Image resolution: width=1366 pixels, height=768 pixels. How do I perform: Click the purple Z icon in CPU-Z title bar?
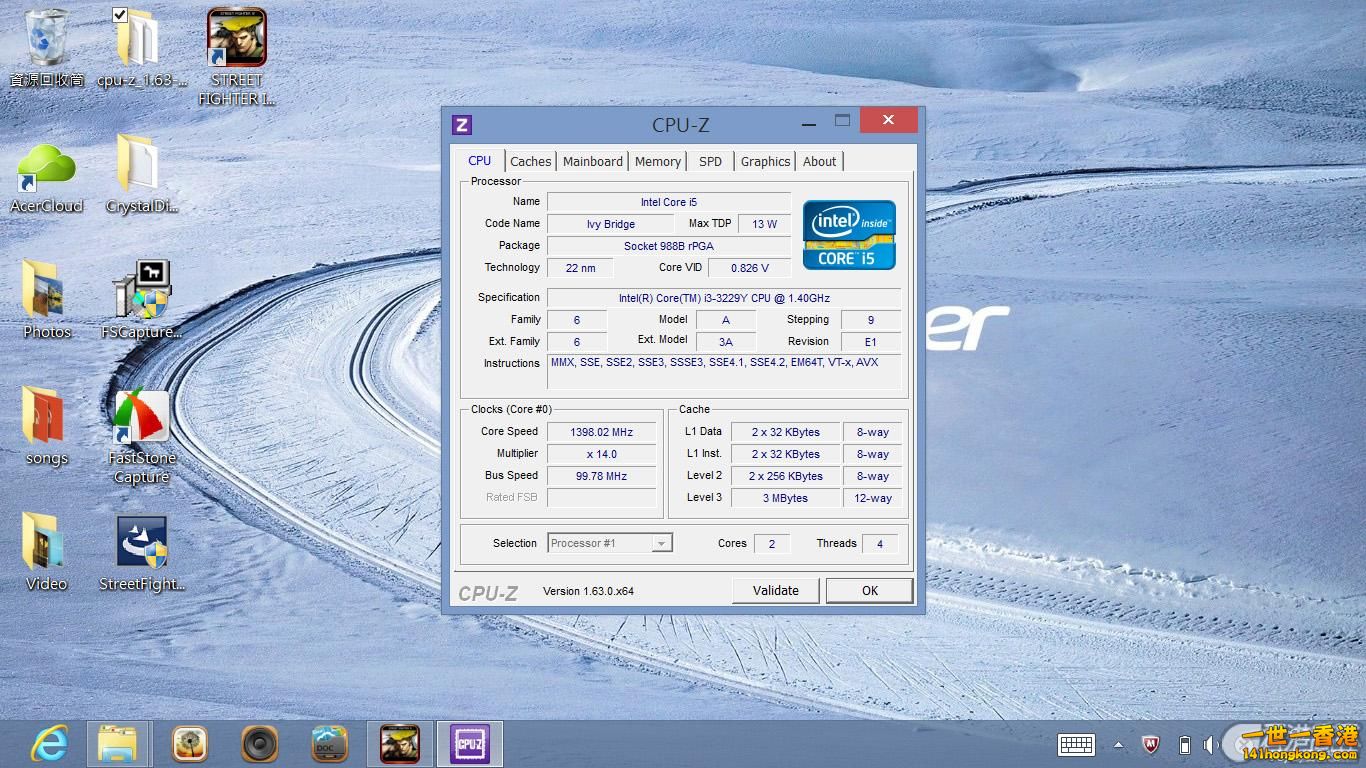coord(461,124)
